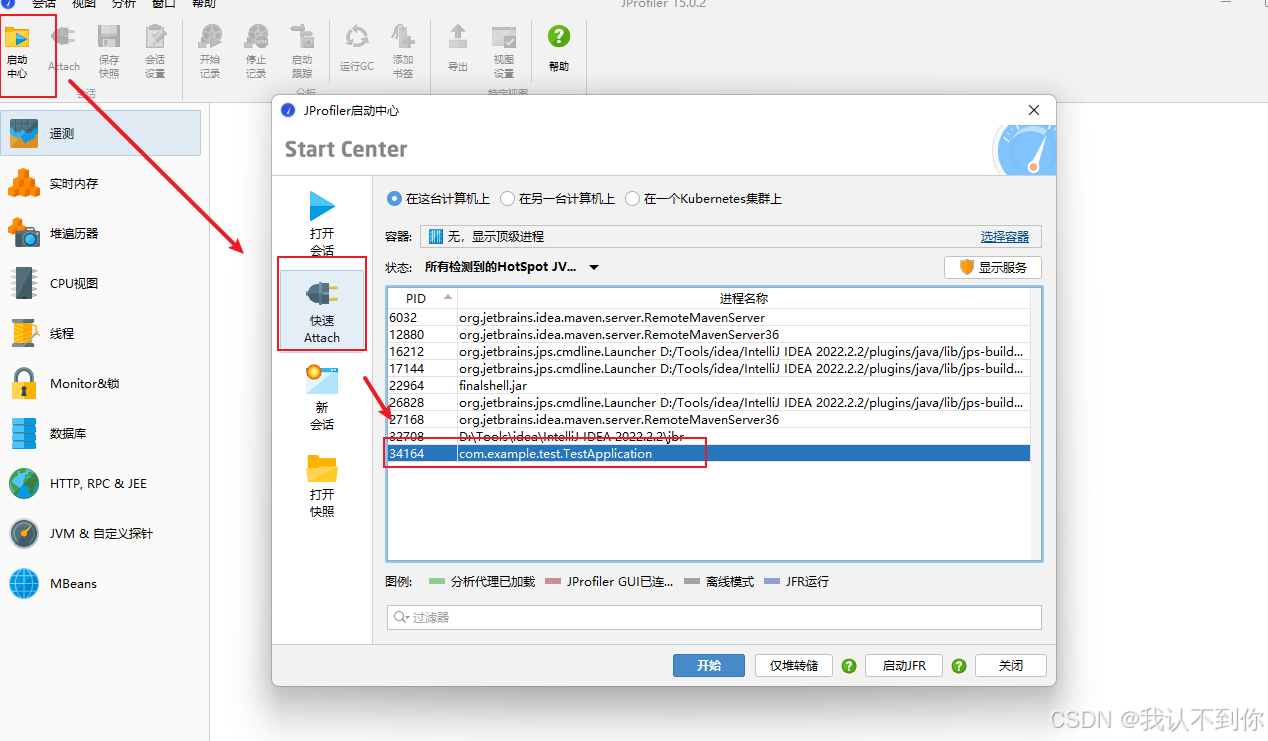Click the 选择容器 link
Image resolution: width=1268 pixels, height=741 pixels.
tap(1005, 237)
